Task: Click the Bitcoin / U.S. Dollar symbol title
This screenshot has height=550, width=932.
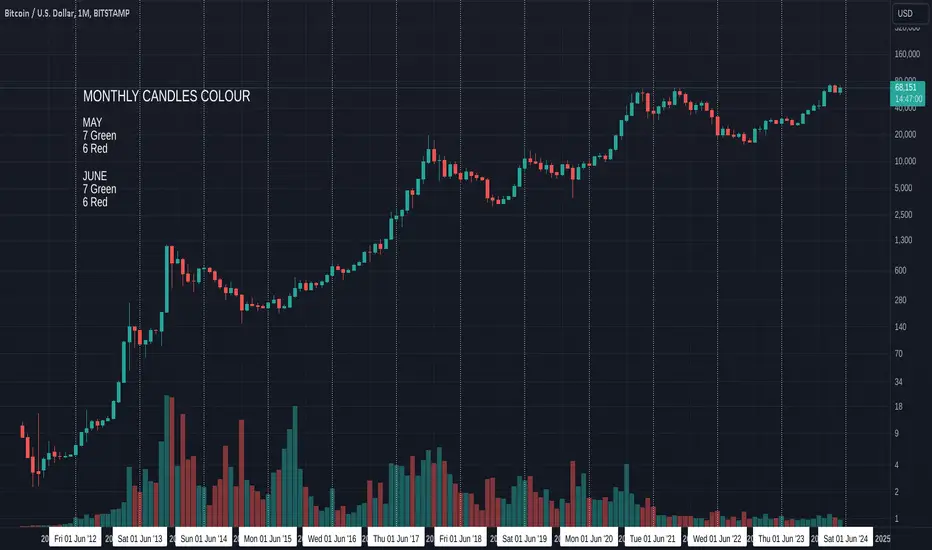Action: coord(67,13)
